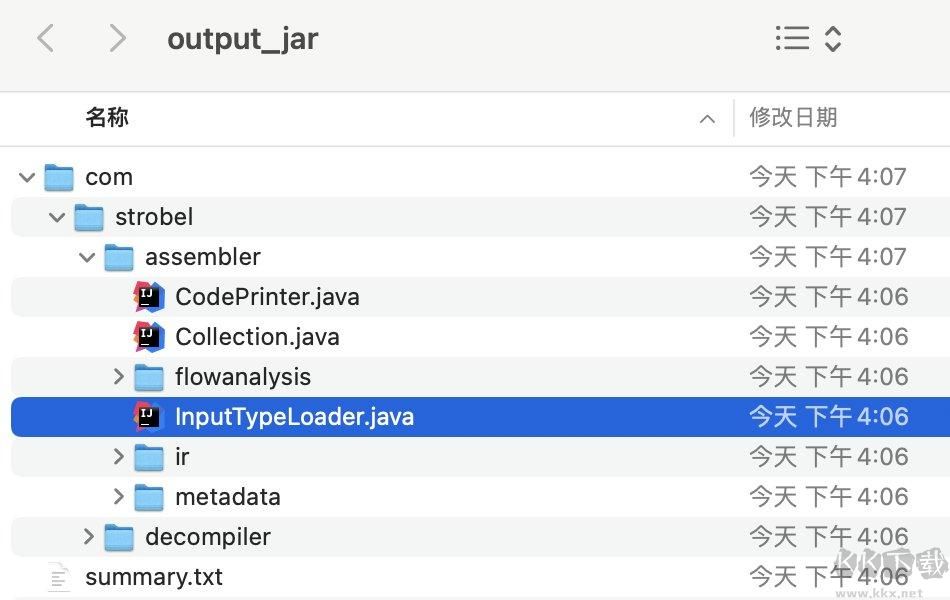950x600 pixels.
Task: Select the file name CodePrinter.java
Action: coord(267,297)
